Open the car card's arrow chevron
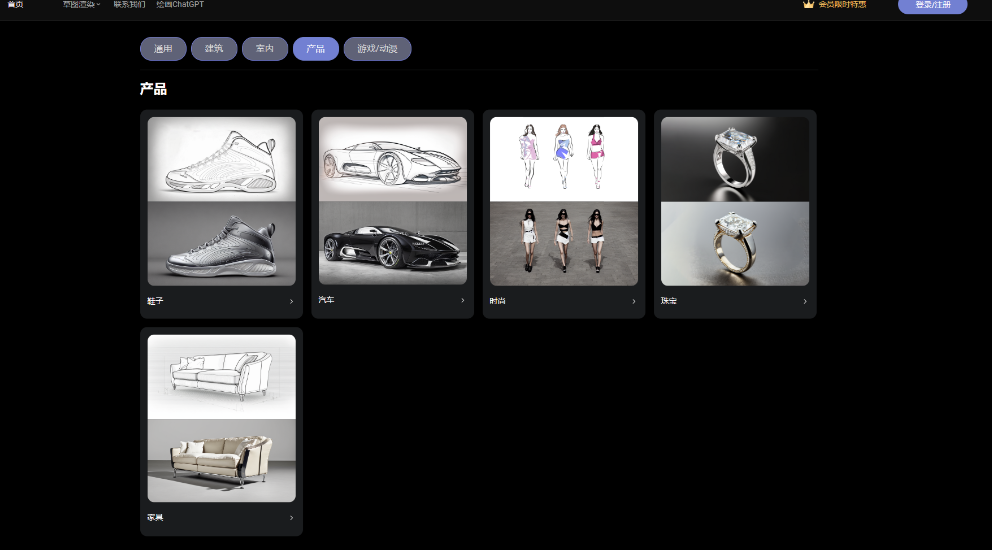The width and height of the screenshot is (992, 550). click(462, 300)
